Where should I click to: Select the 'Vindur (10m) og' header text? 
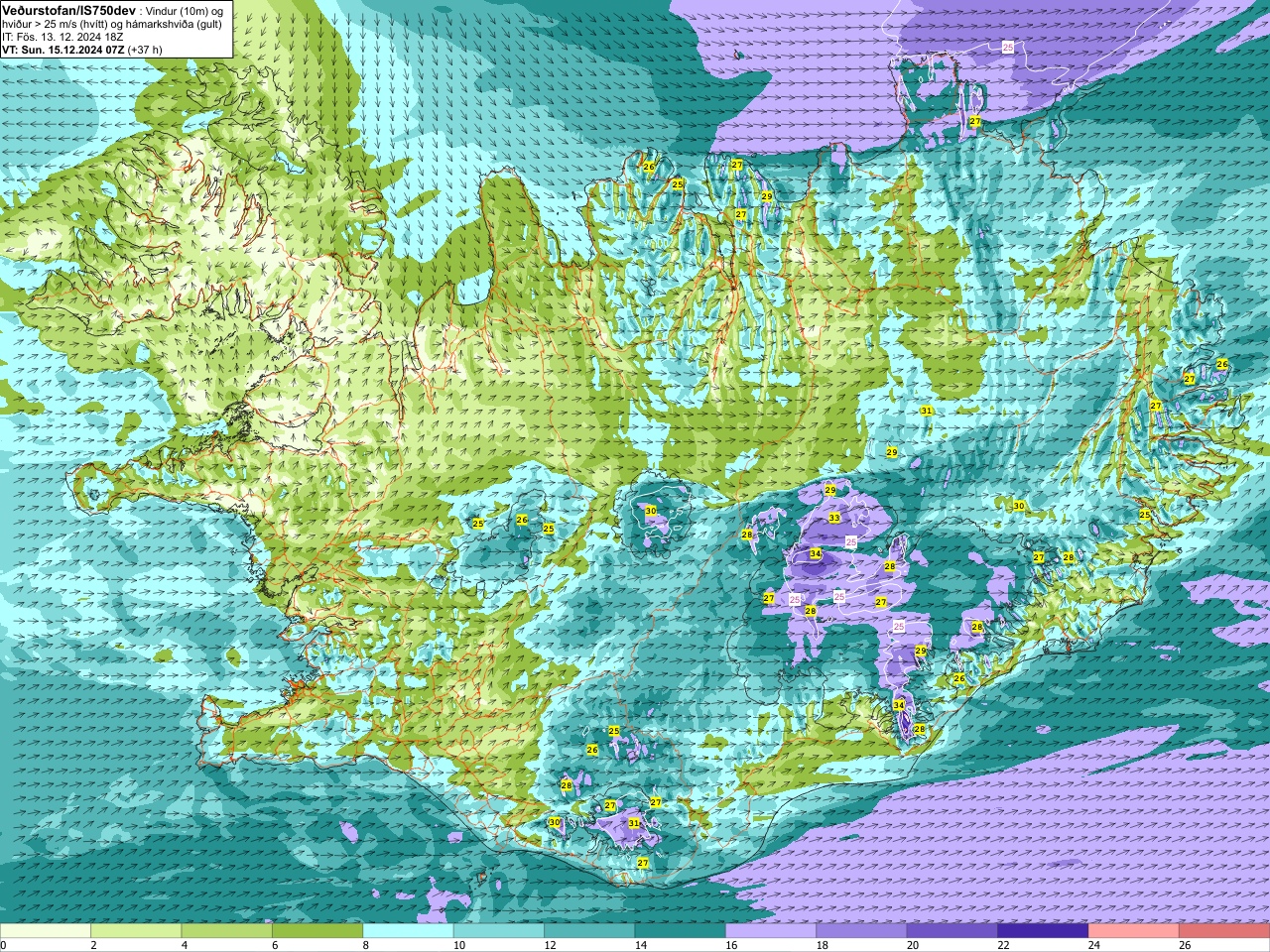tap(185, 10)
